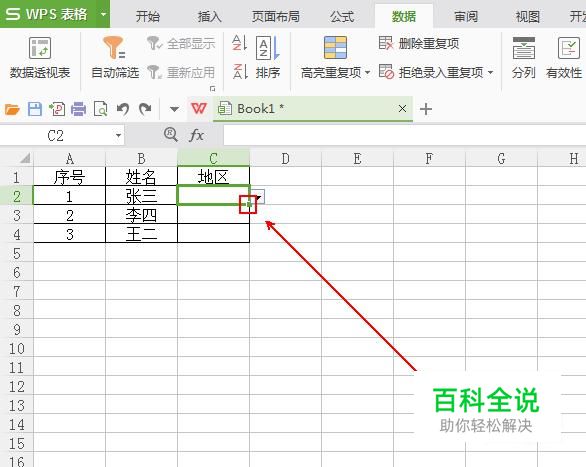Sort ascending A to Z icon
The image size is (586, 467).
click(240, 43)
